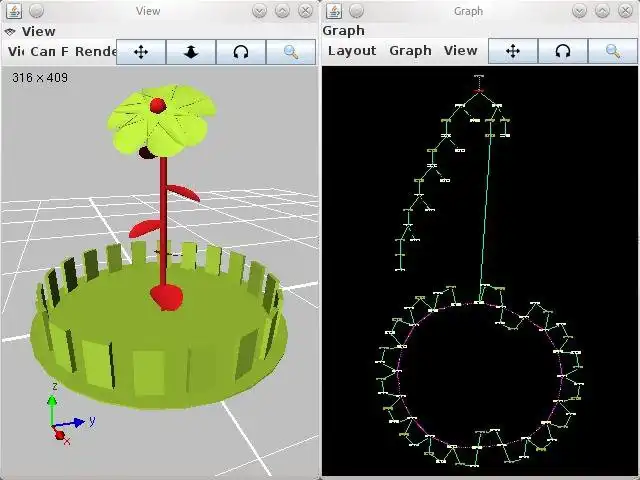Click the red flower center sphere
The height and width of the screenshot is (480, 640).
point(158,106)
